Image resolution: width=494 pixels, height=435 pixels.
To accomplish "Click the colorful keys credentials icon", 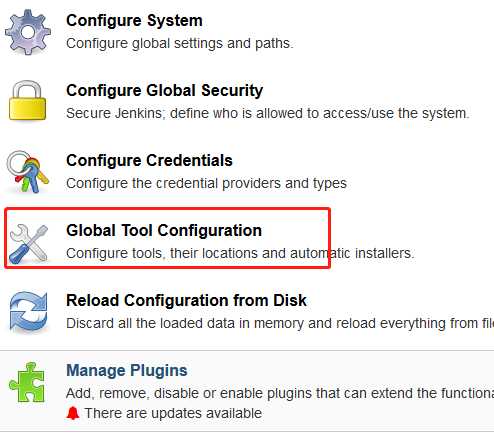I will [x=28, y=172].
